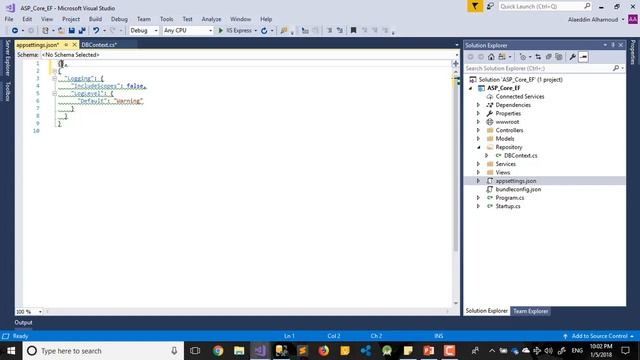Select the wwwroot node
The height and width of the screenshot is (360, 640).
pyautogui.click(x=507, y=122)
